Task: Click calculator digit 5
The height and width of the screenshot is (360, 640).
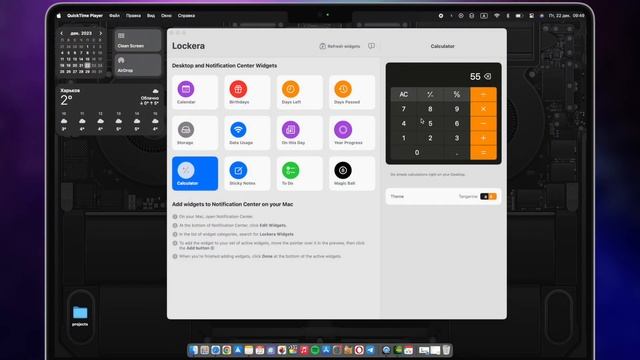Action: [x=430, y=123]
